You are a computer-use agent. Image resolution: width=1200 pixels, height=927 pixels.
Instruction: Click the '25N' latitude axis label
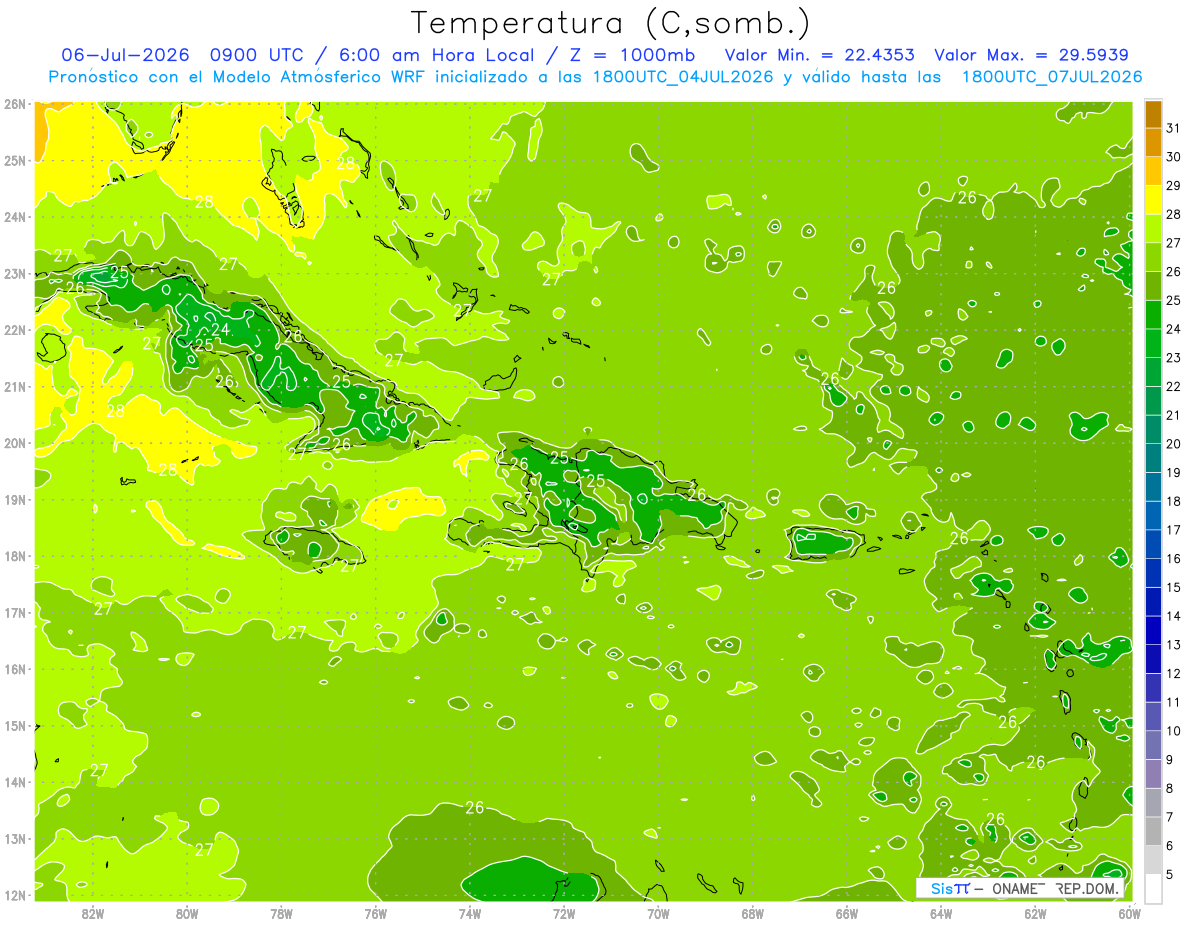click(14, 160)
